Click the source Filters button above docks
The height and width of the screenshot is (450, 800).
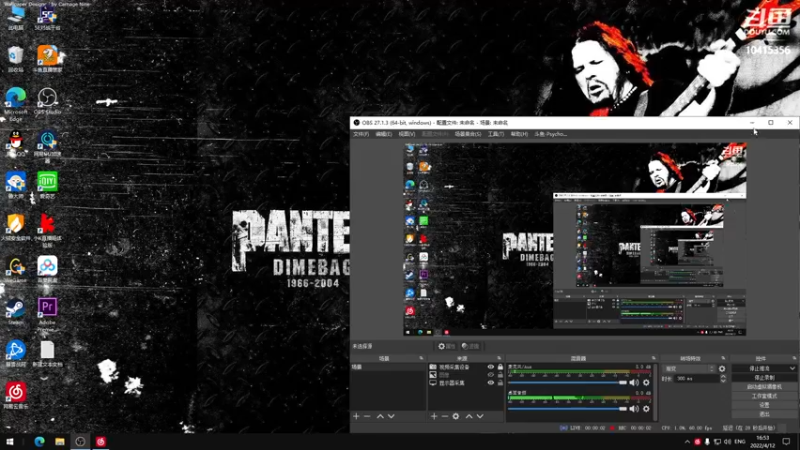(471, 346)
